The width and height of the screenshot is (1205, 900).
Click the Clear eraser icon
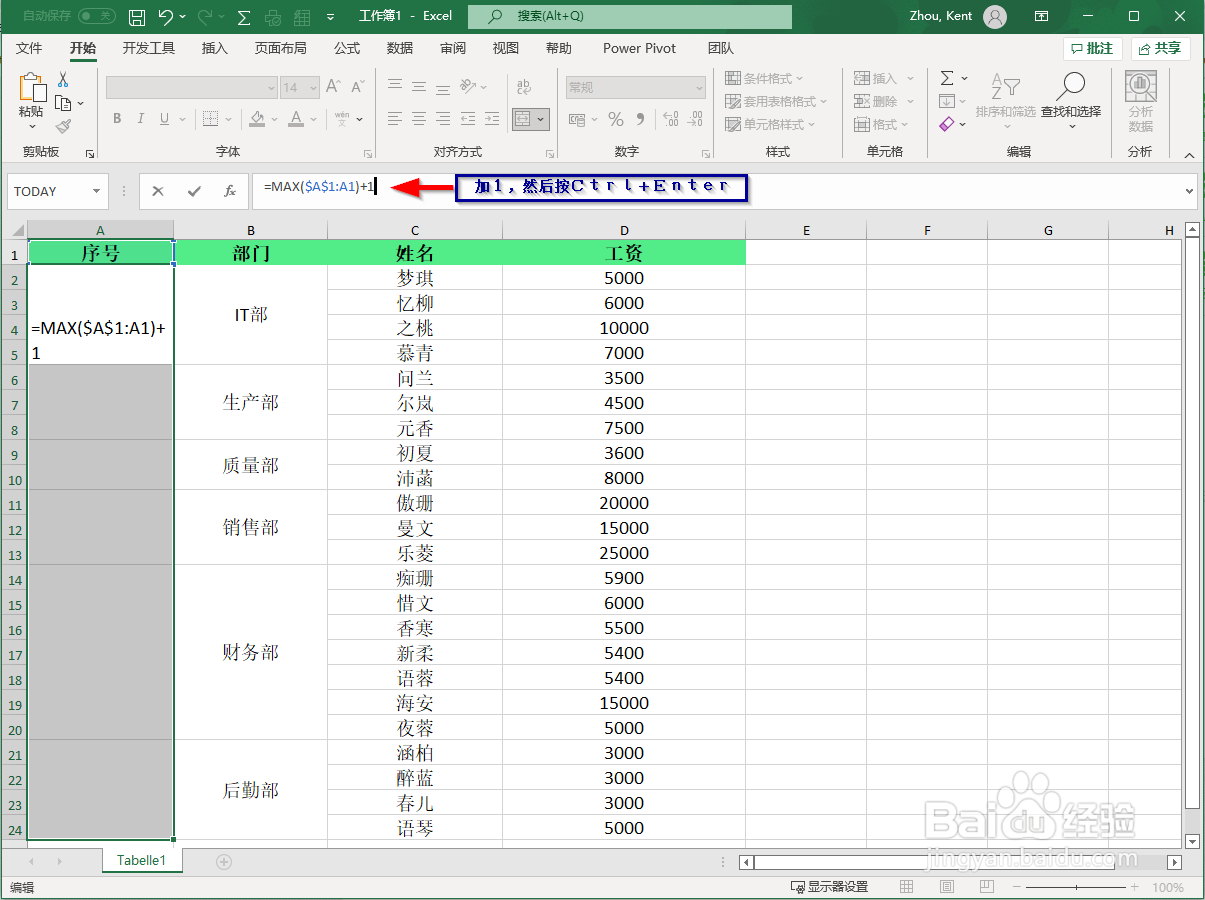point(946,125)
